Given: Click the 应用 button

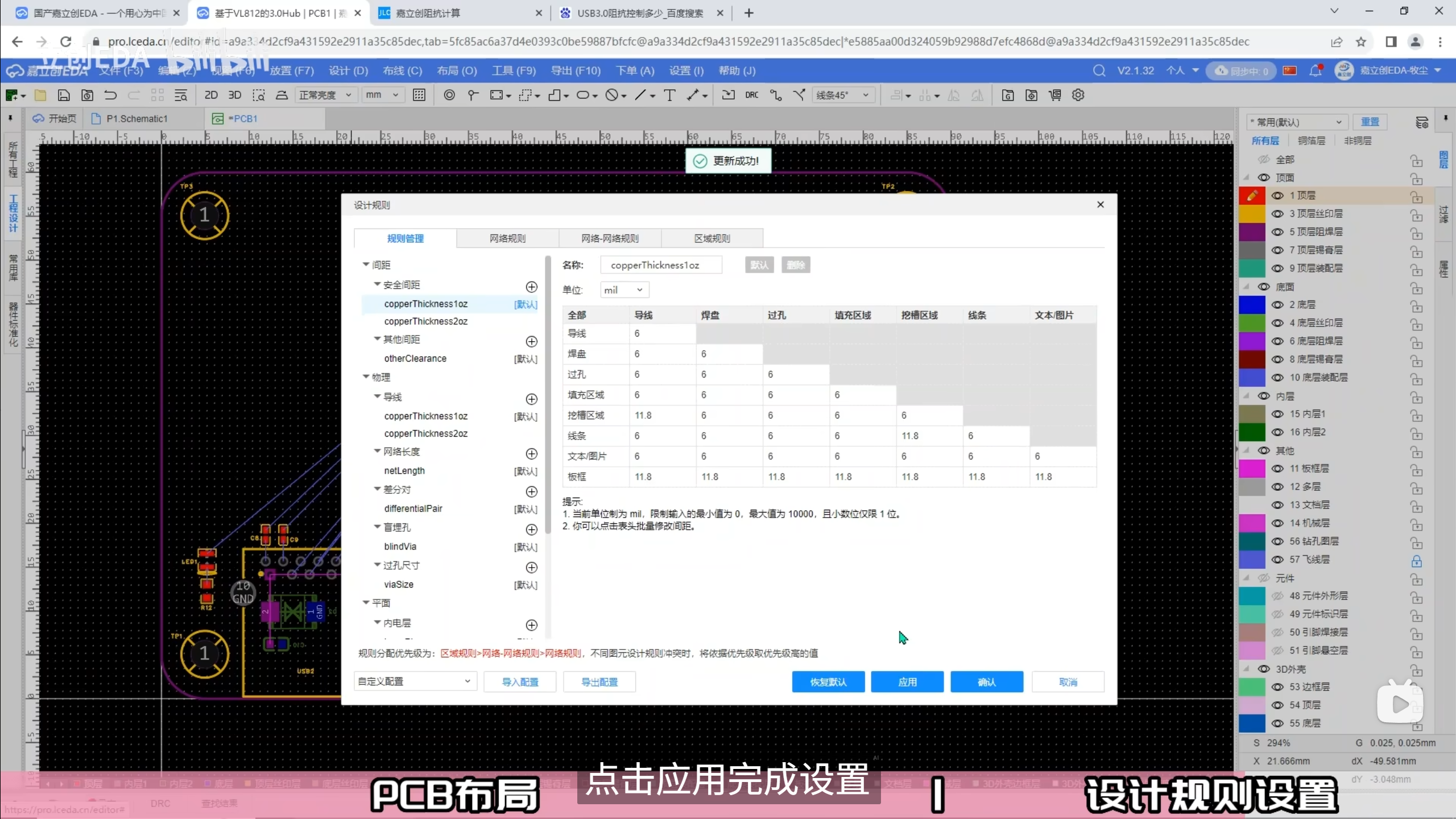Looking at the screenshot, I should 907,682.
